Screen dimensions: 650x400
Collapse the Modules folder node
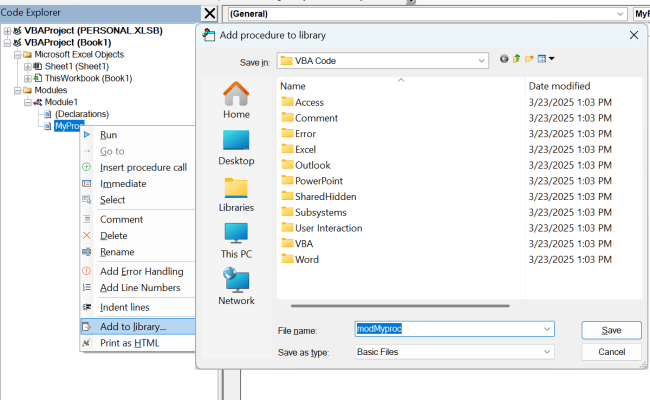[17, 90]
